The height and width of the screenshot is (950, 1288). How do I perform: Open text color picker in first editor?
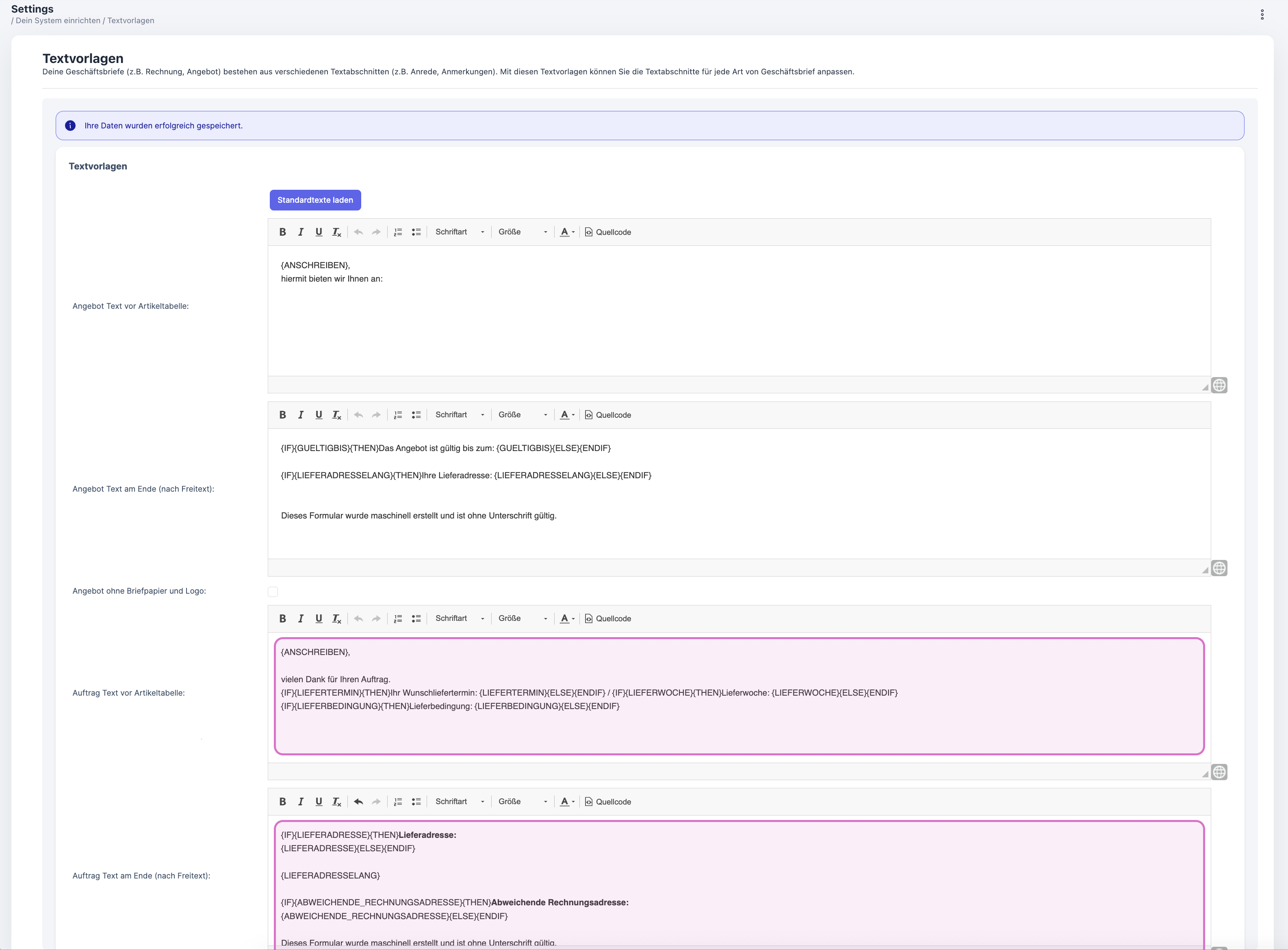[x=567, y=232]
